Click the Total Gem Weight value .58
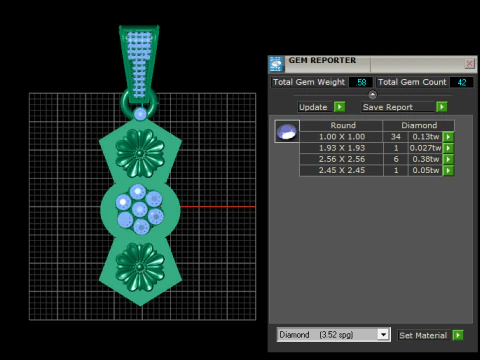 coord(361,82)
